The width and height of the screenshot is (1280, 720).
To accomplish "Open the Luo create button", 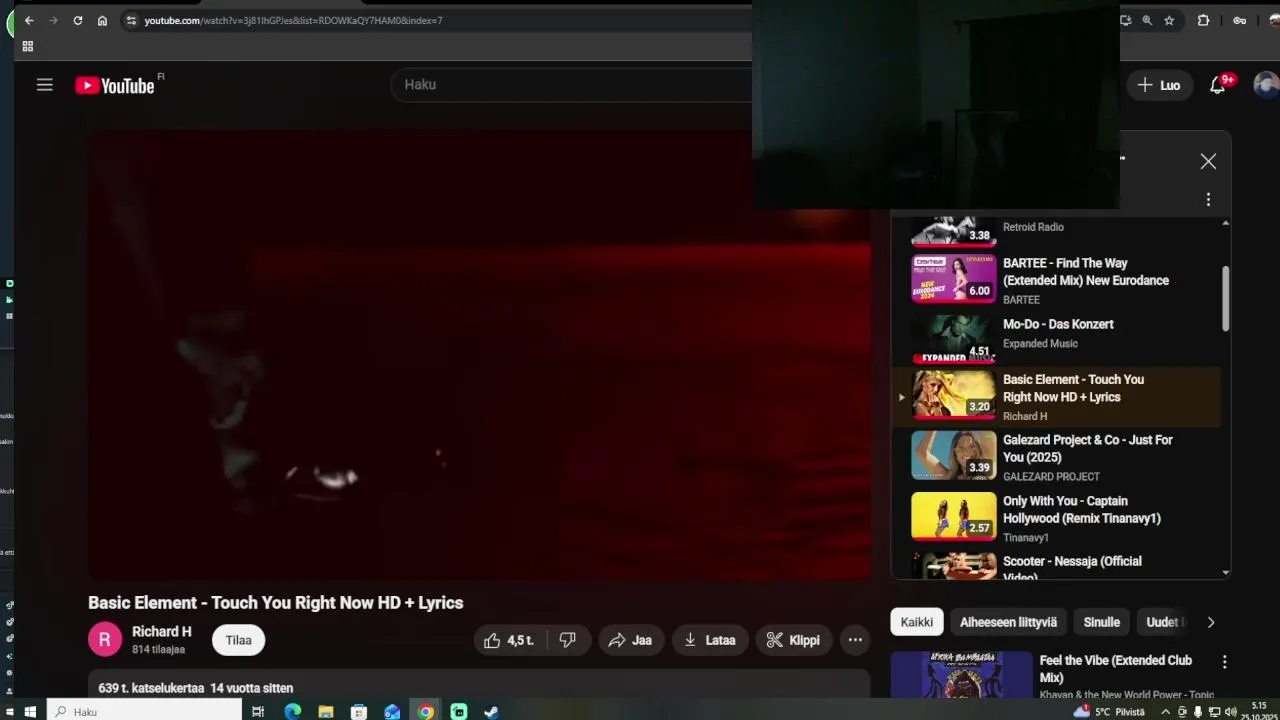I will pyautogui.click(x=1159, y=85).
